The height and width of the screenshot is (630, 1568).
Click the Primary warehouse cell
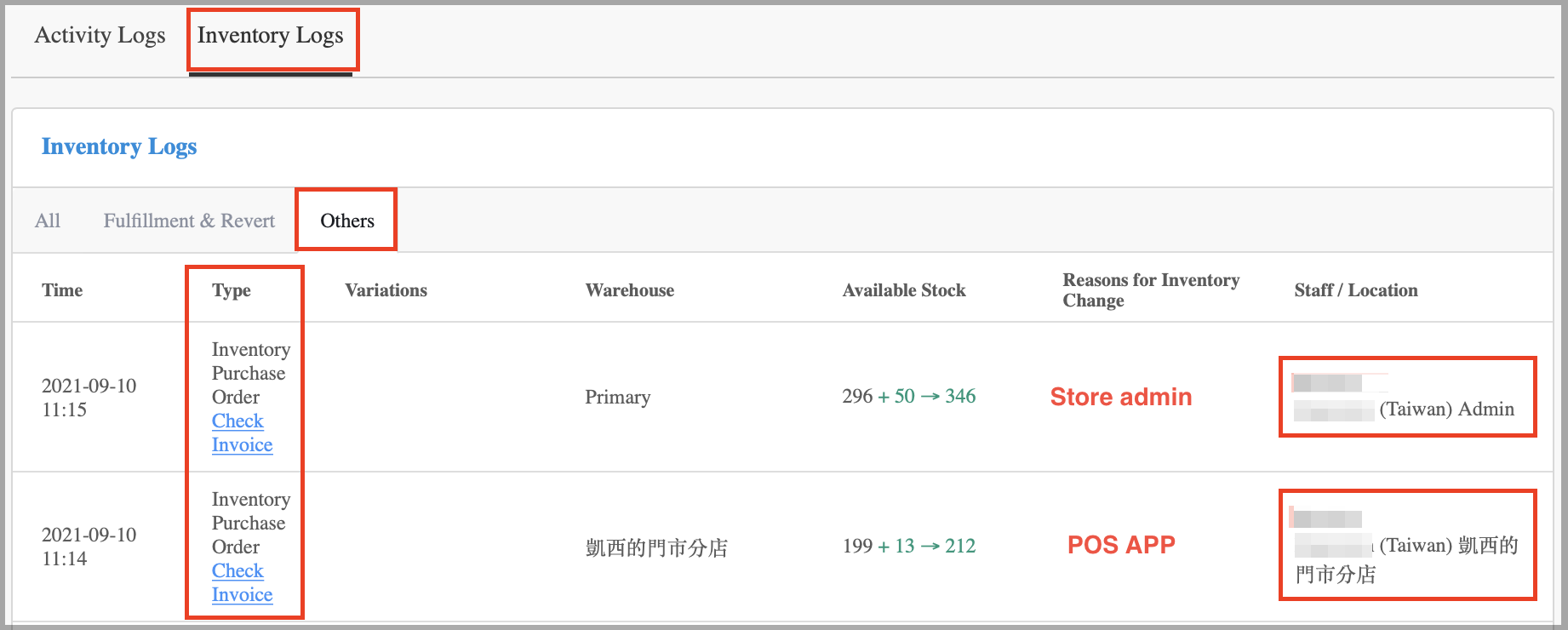(x=617, y=397)
